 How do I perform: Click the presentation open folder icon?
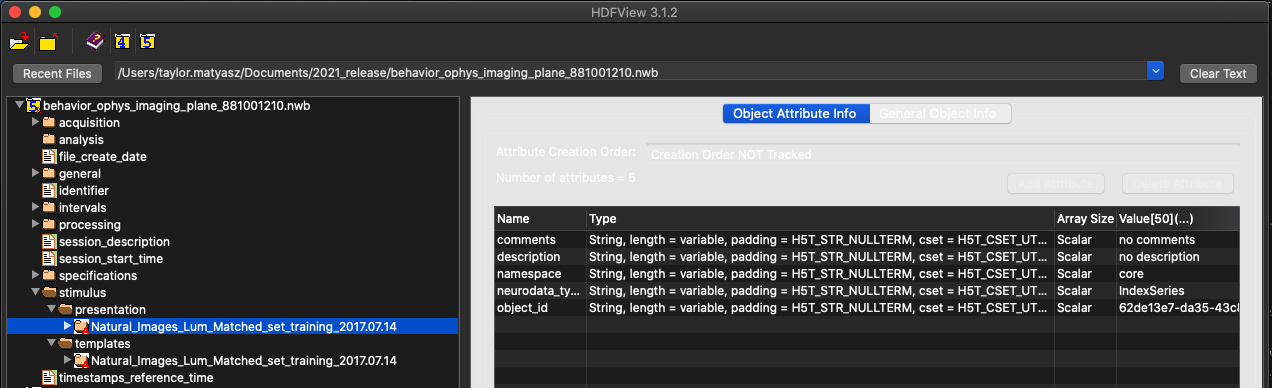coord(66,309)
